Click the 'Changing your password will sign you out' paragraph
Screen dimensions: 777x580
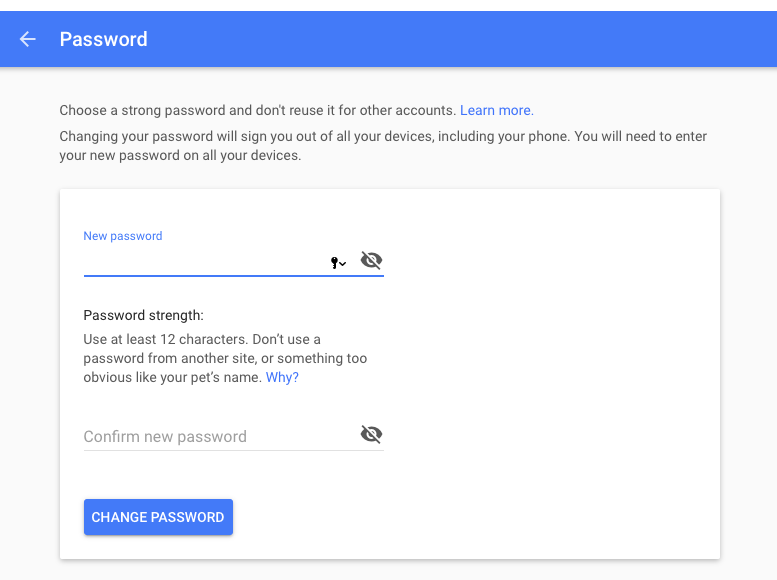383,146
